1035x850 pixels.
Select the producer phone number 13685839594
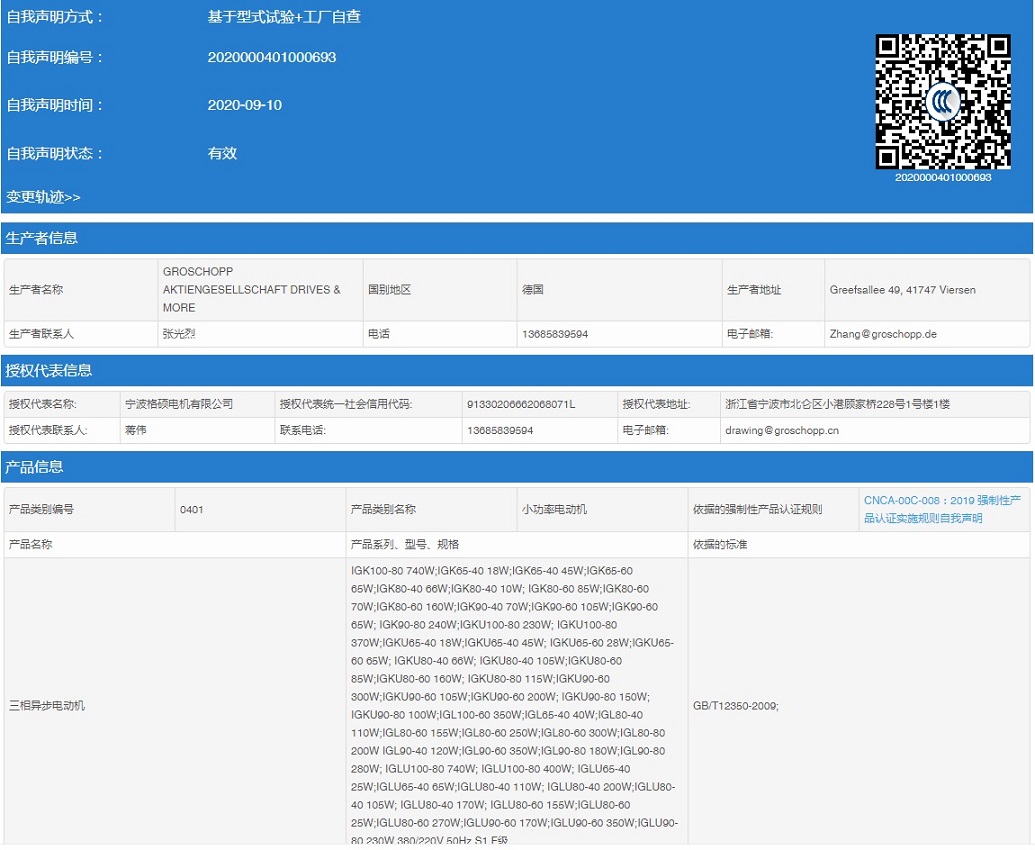[x=555, y=334]
